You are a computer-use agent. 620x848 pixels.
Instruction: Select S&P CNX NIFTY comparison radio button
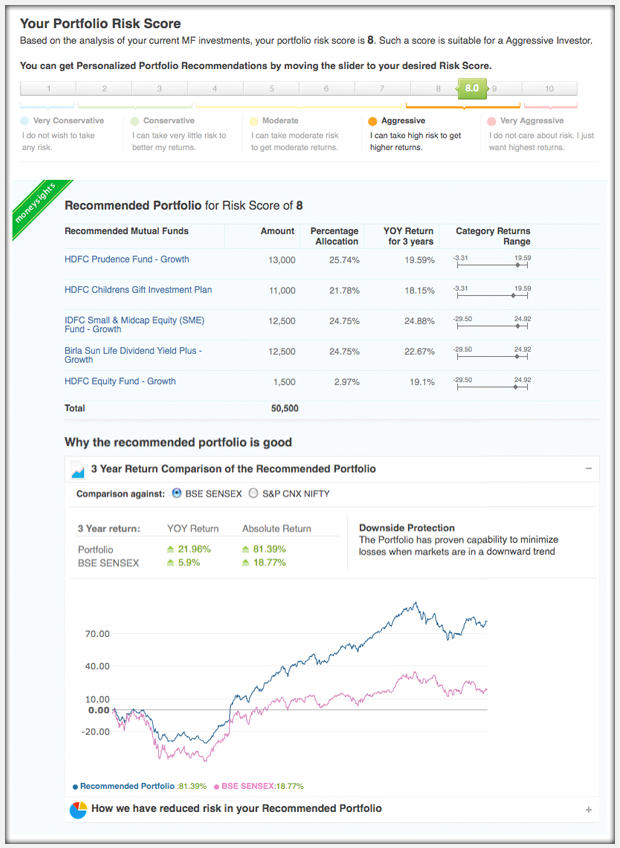(x=253, y=493)
